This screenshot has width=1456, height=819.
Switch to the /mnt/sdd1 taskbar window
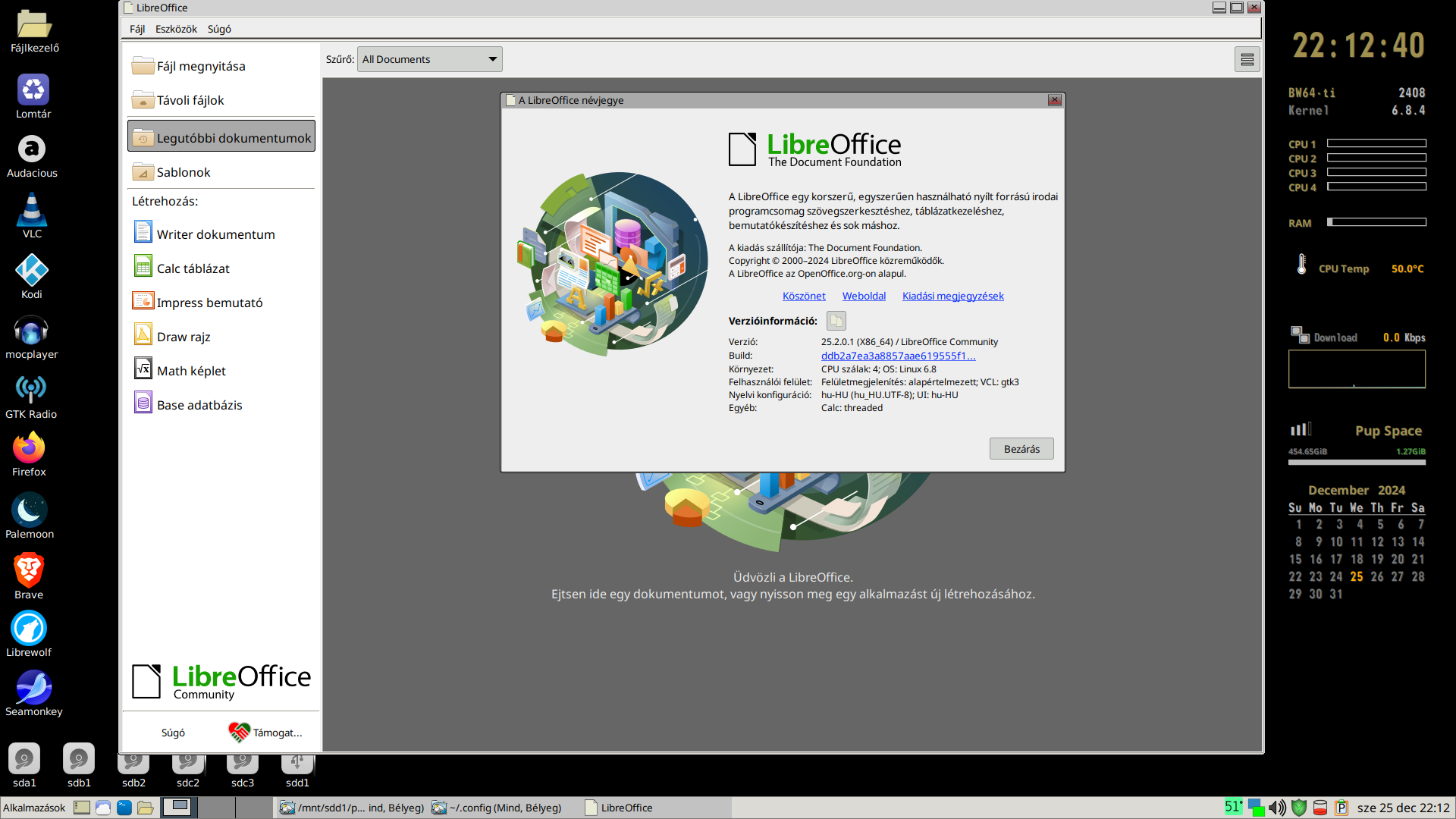click(x=351, y=808)
